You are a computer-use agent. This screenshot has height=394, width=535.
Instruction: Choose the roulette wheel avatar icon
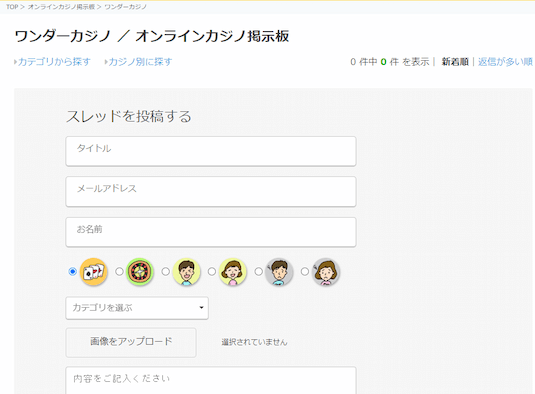[x=140, y=272]
